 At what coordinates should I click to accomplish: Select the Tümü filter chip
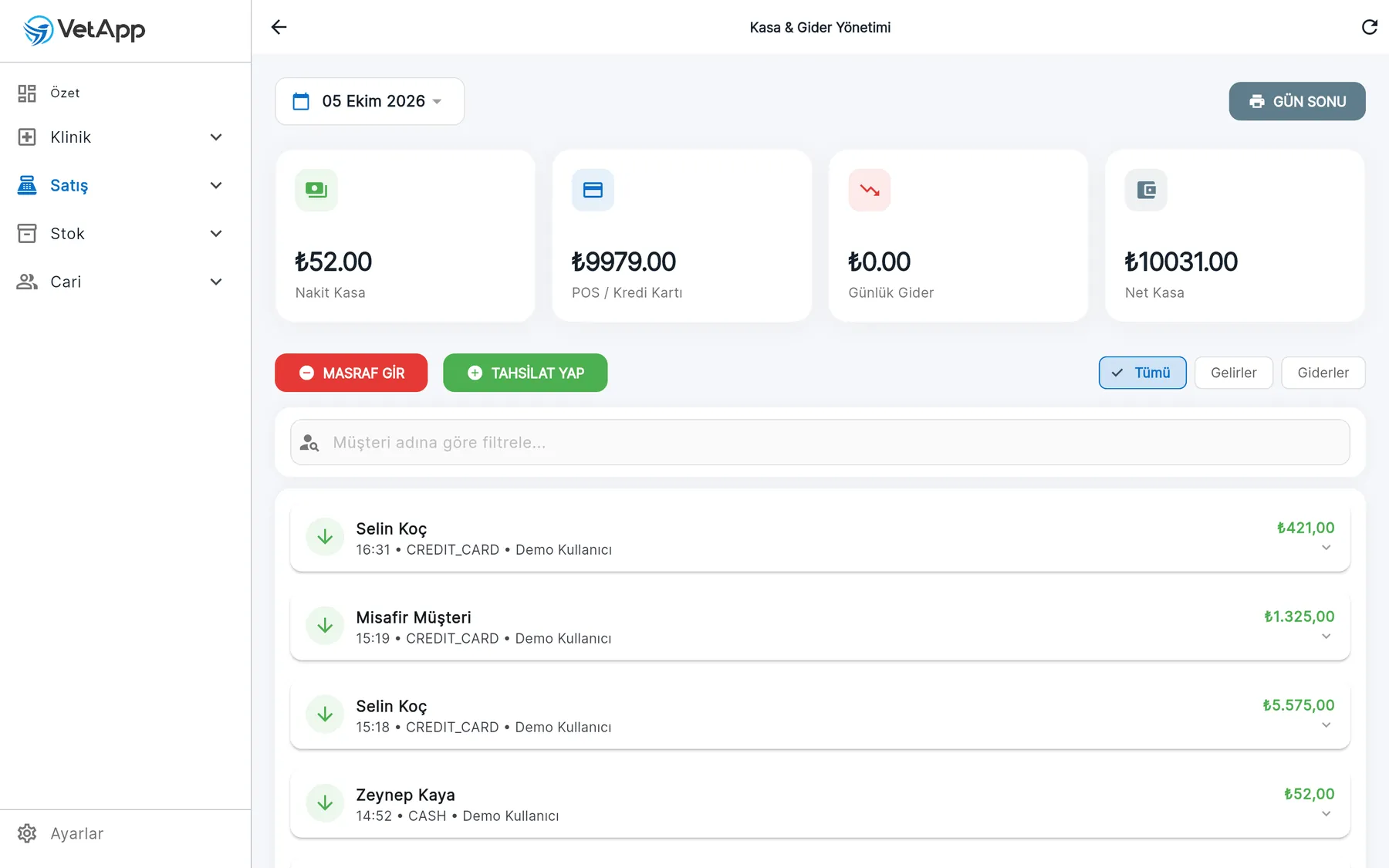[x=1143, y=373]
